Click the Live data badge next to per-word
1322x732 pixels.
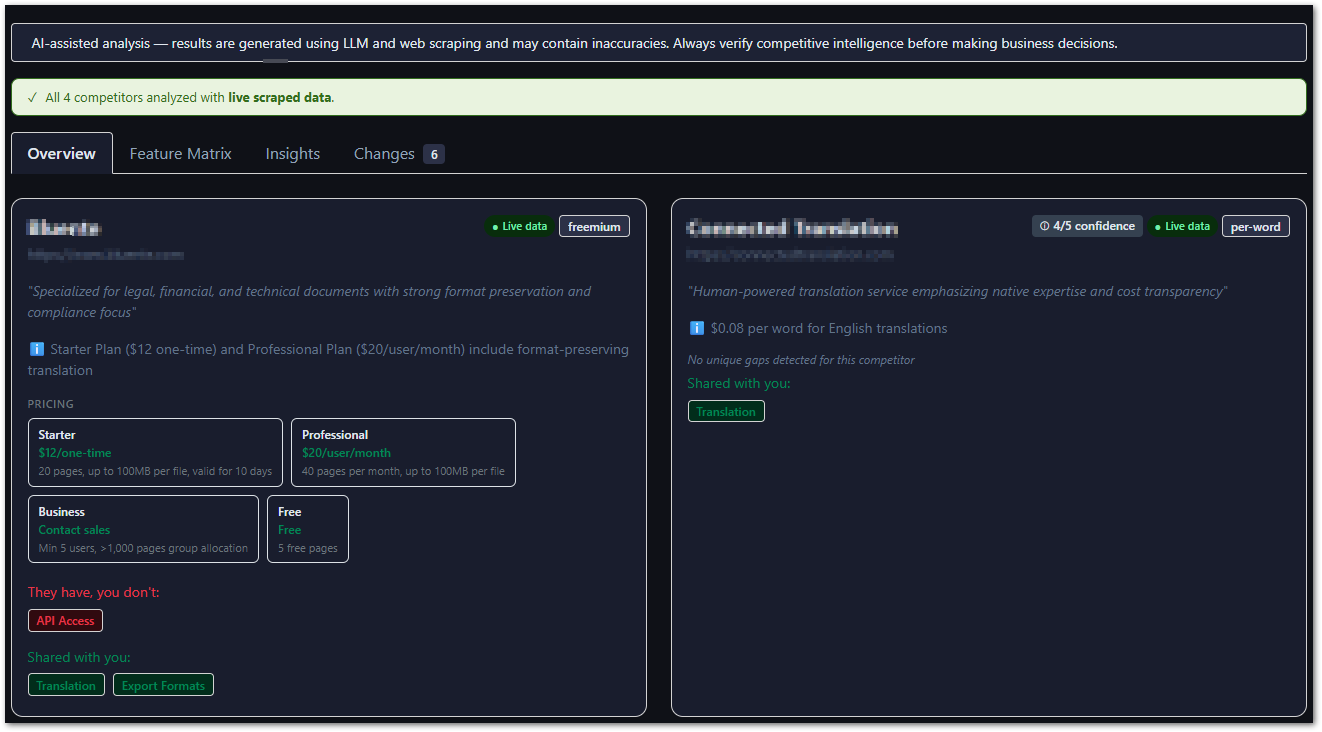(1183, 226)
